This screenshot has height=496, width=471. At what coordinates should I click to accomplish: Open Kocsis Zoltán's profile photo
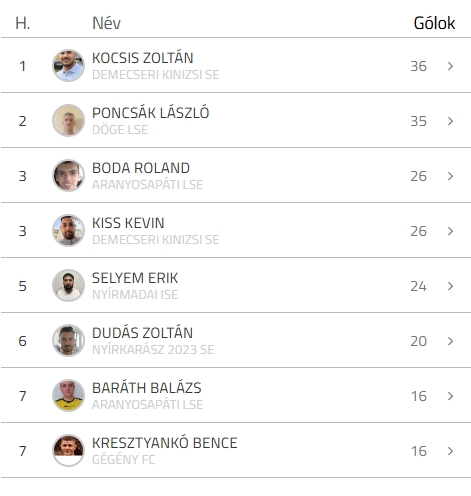(68, 65)
